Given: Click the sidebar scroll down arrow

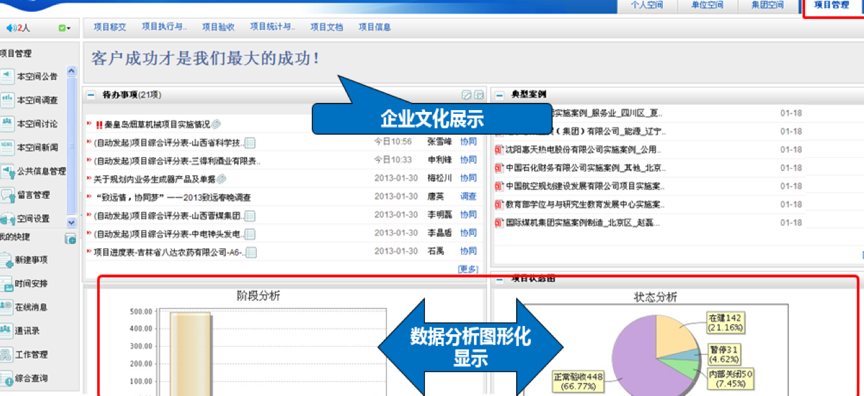Looking at the screenshot, I should coord(72,223).
